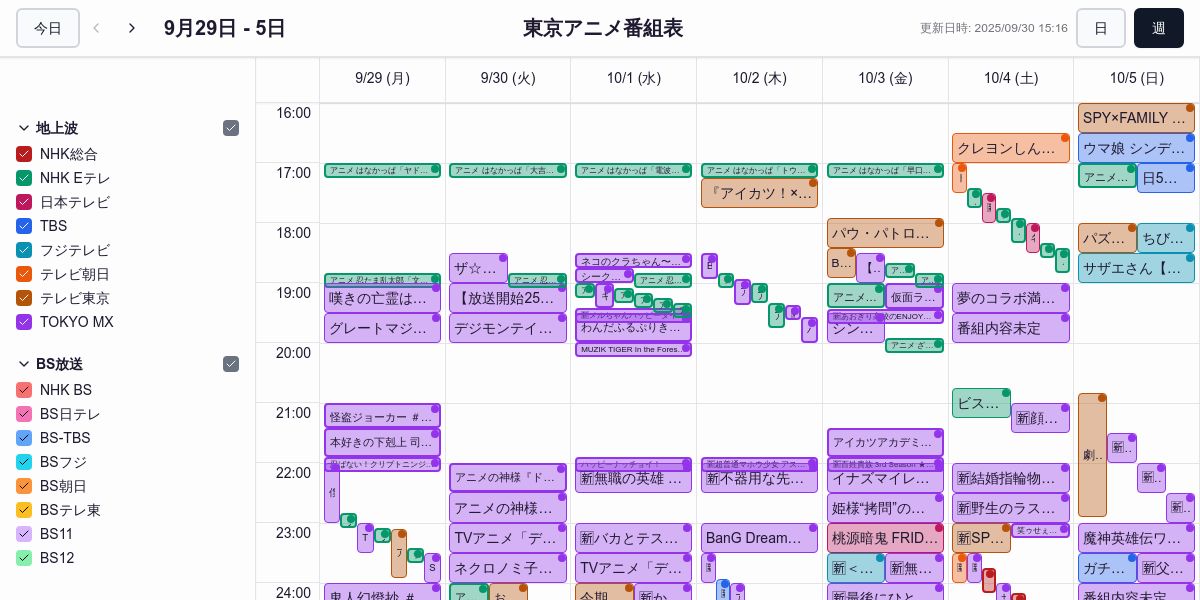The image size is (1200, 600).
Task: Open 姫様"拷問"の… program on Friday
Action: (x=885, y=508)
